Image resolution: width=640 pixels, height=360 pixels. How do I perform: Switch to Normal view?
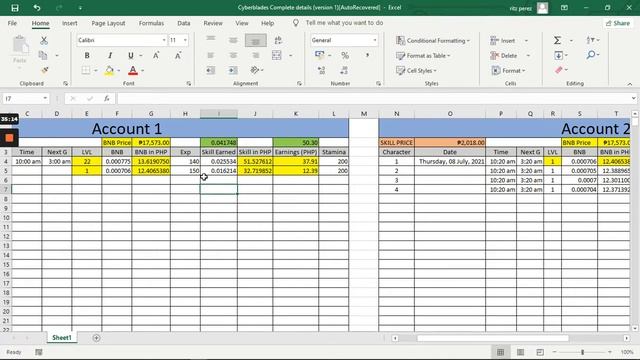500,352
